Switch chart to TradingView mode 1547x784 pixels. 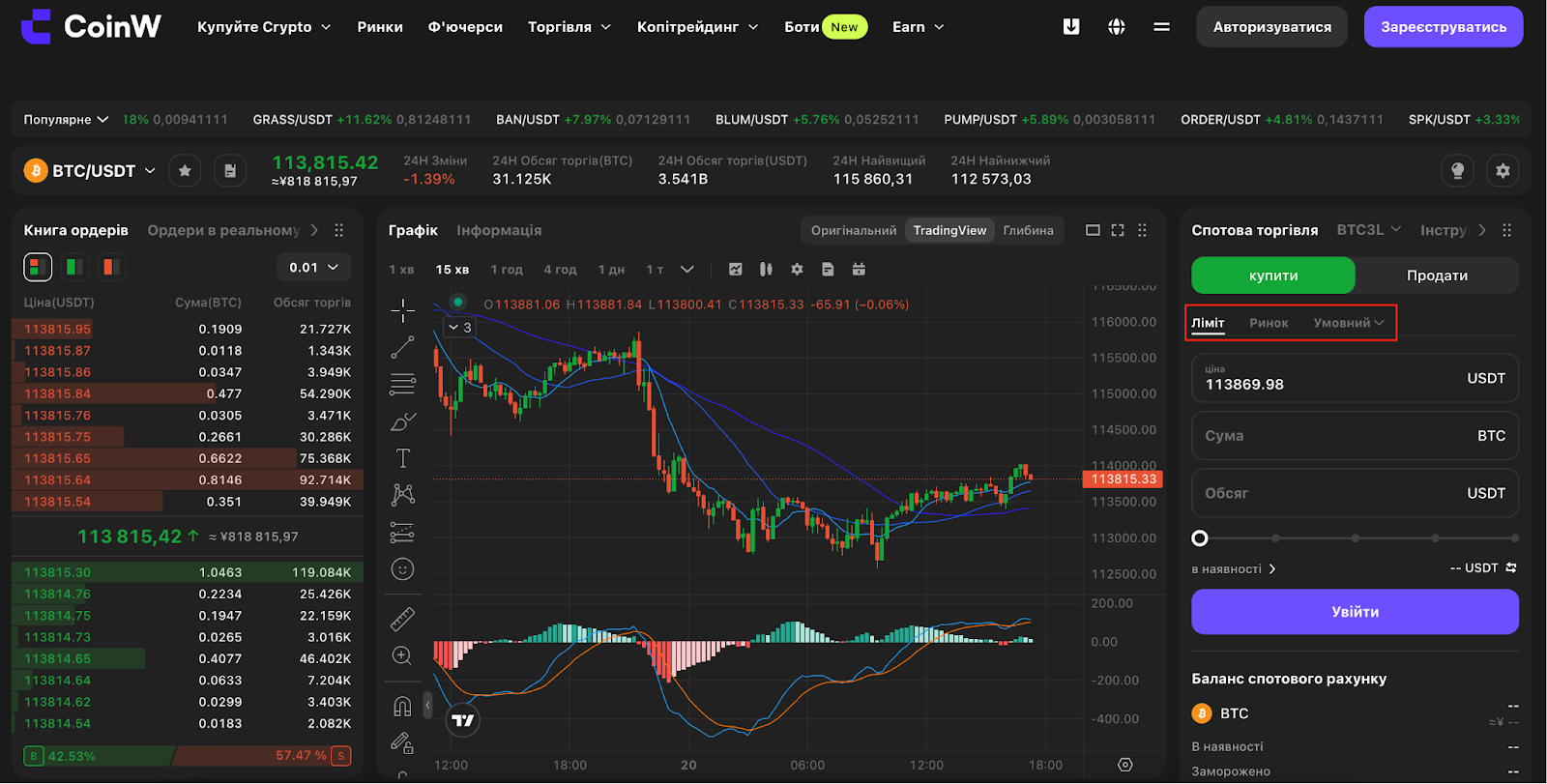tap(949, 230)
